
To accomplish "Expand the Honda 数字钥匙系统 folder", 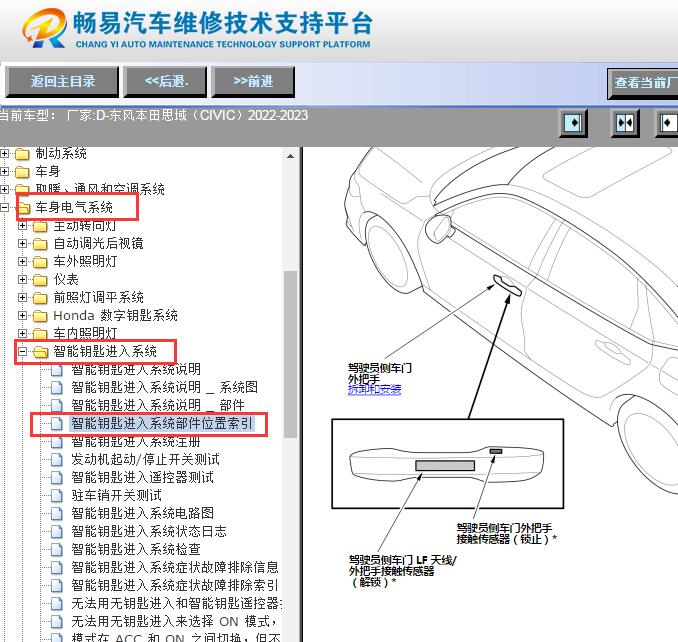I will point(22,316).
